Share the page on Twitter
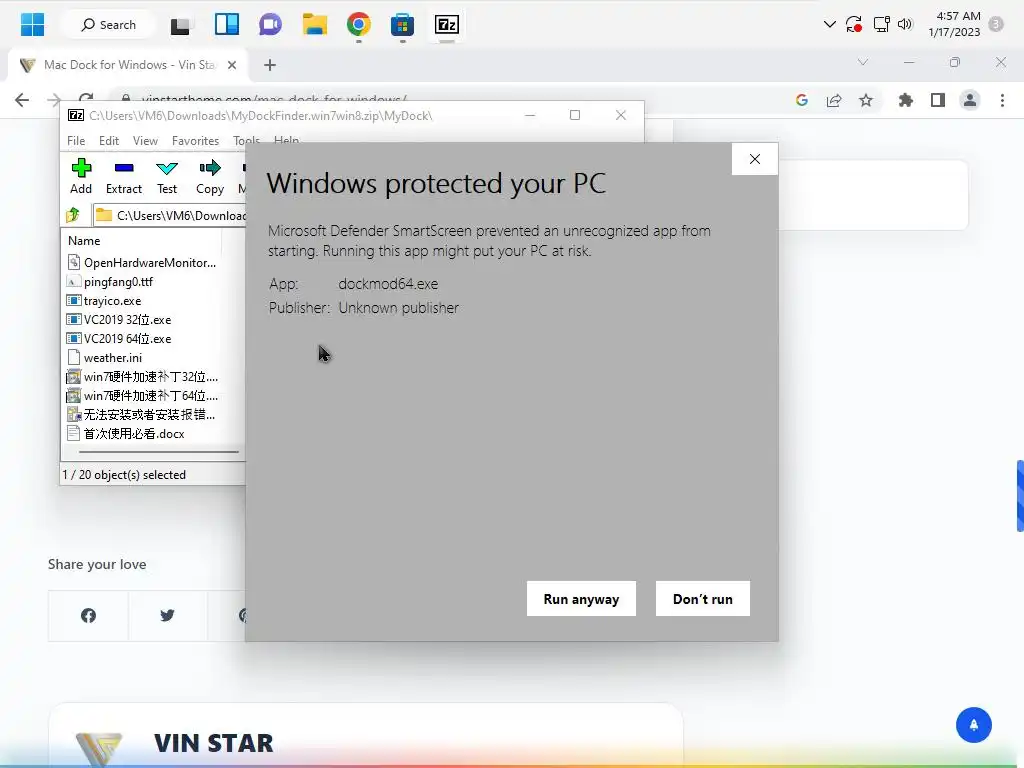The height and width of the screenshot is (768, 1024). point(167,615)
